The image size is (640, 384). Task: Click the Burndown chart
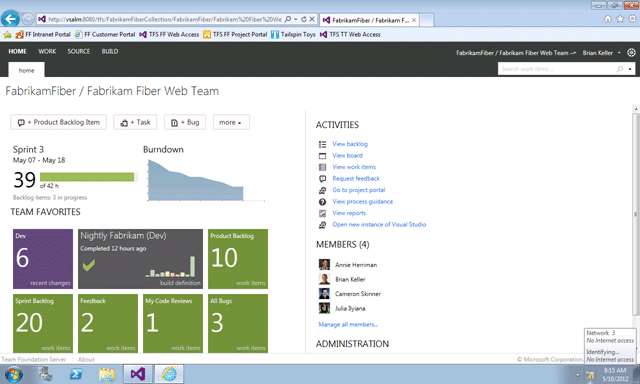click(206, 180)
